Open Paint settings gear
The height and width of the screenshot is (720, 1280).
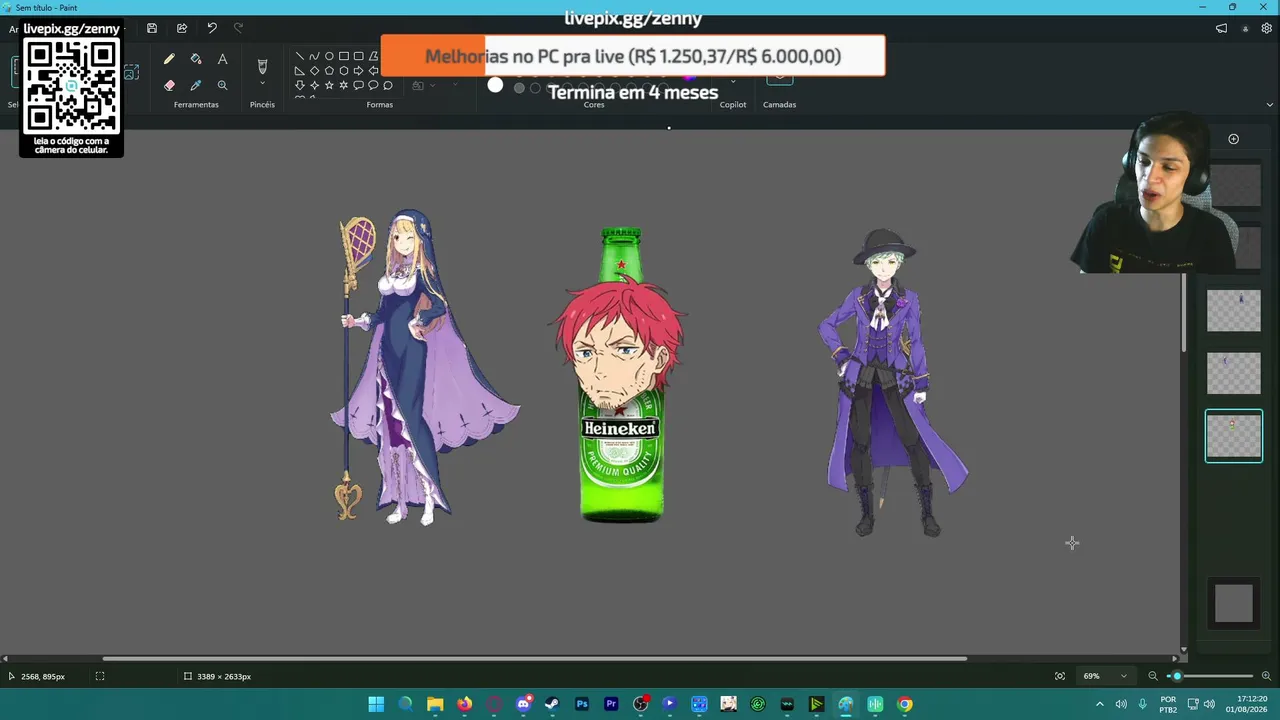click(1266, 29)
